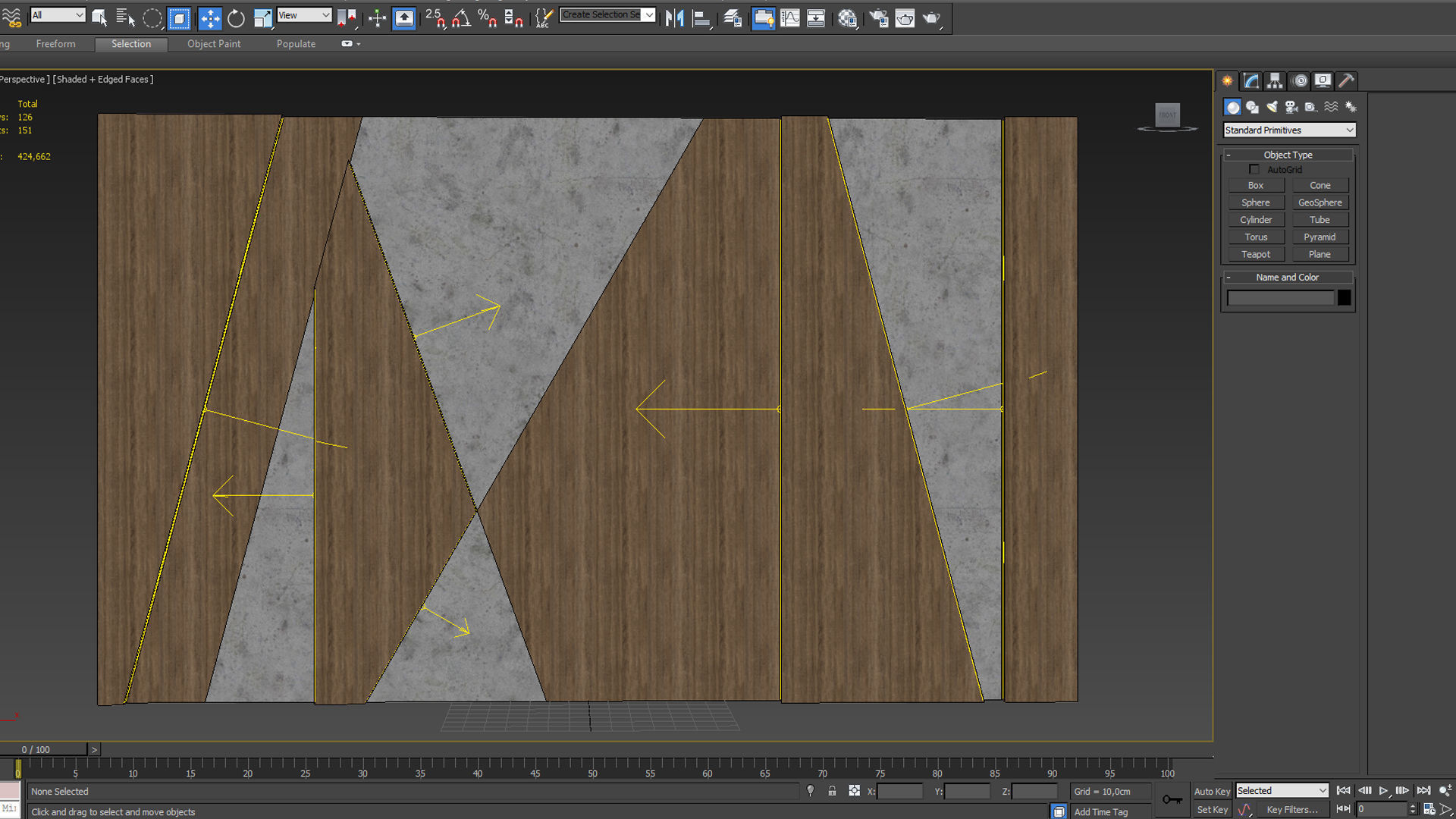The height and width of the screenshot is (819, 1456).
Task: Click Bind to Space Warp icon
Action: 11,17
